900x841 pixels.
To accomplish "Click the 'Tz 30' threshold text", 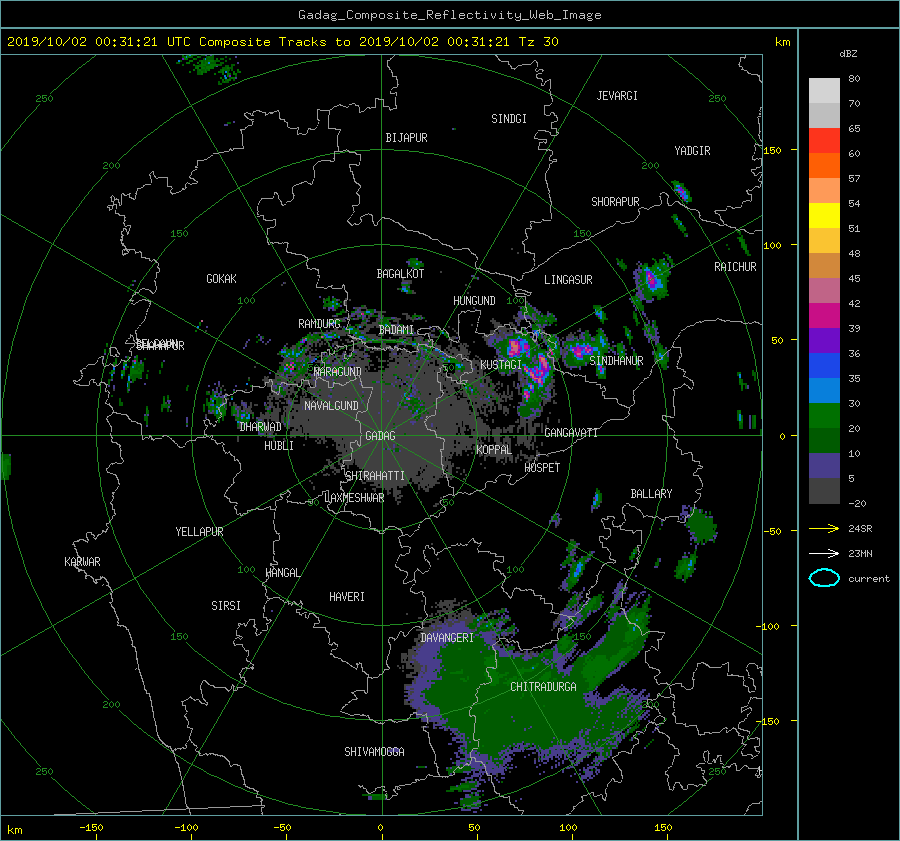I will click(538, 42).
